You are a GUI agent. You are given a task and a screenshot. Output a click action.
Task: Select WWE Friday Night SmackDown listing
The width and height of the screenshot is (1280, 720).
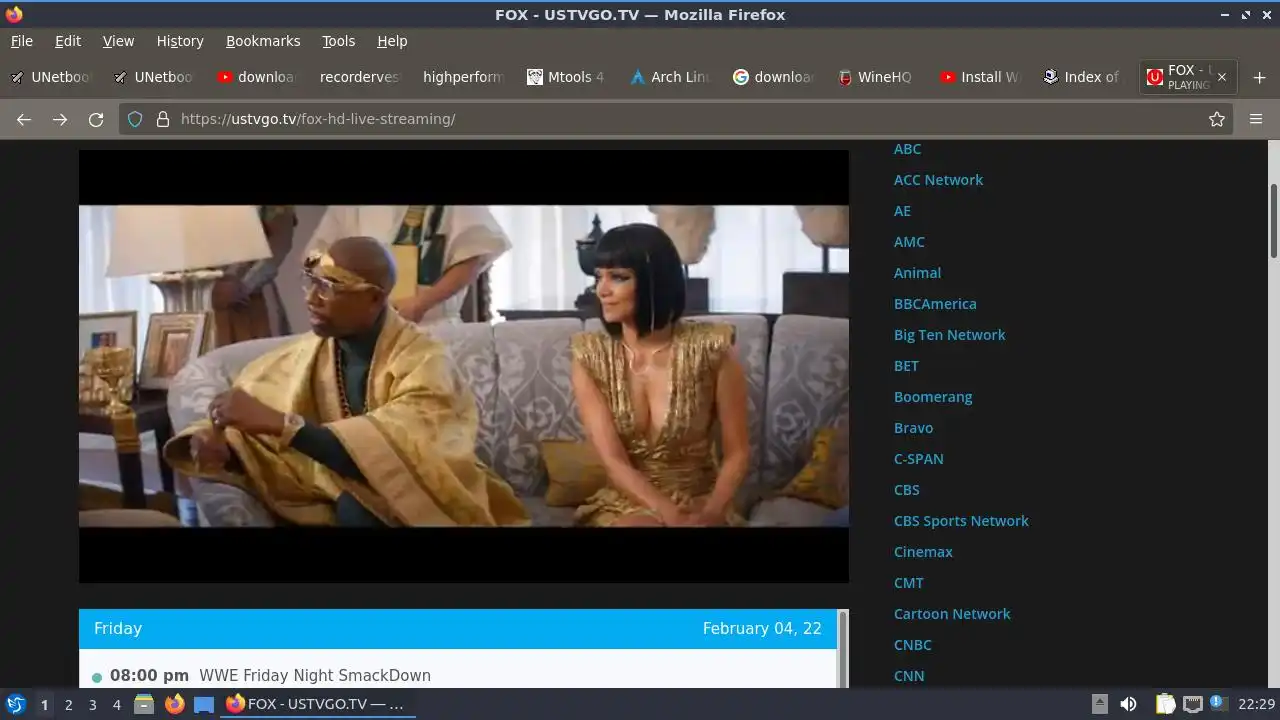315,676
